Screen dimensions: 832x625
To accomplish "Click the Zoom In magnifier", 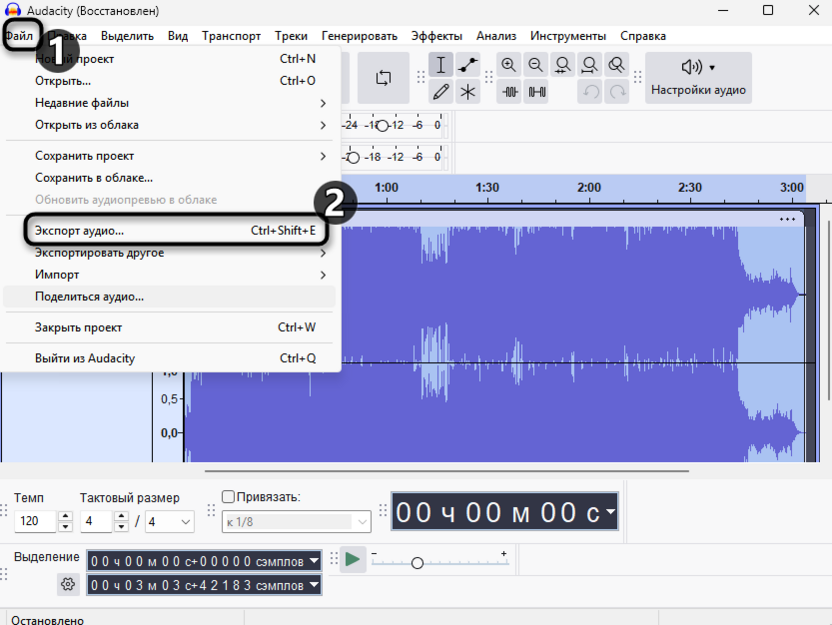I will pyautogui.click(x=509, y=65).
